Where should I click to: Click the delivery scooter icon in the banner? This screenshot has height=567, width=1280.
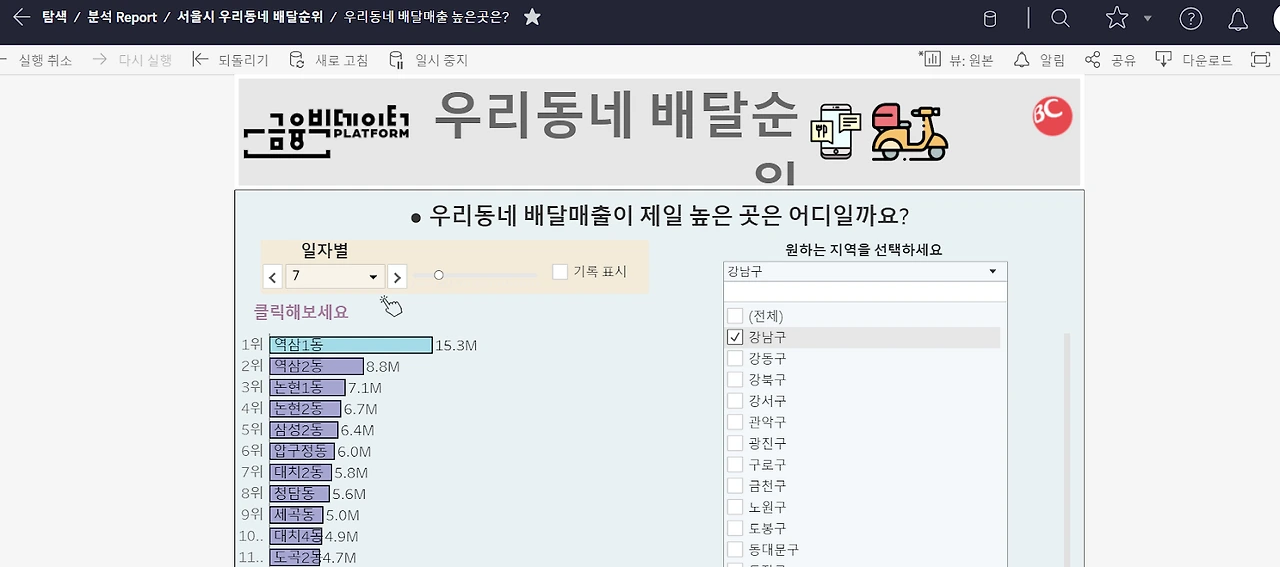pos(908,131)
